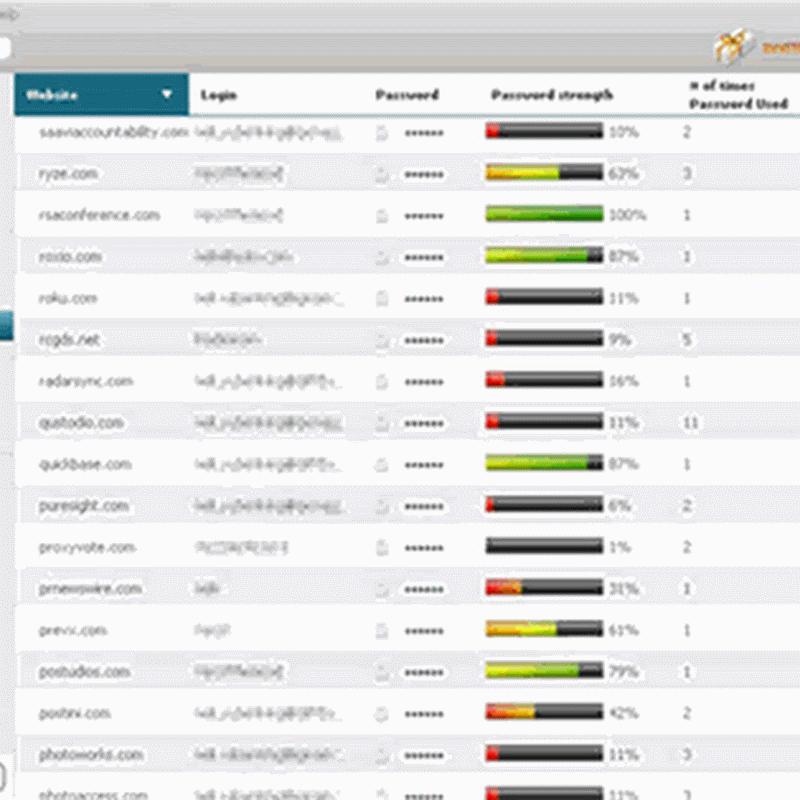Click the password icon in the postudios.com row
The height and width of the screenshot is (800, 800).
pyautogui.click(x=382, y=672)
